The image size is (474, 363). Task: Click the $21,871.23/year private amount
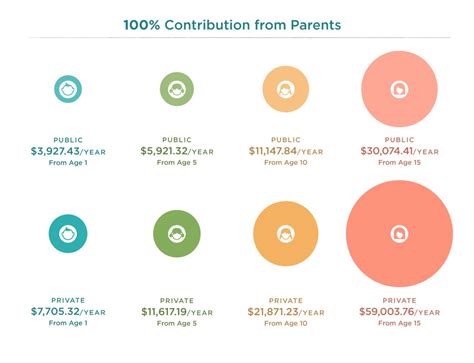286,312
